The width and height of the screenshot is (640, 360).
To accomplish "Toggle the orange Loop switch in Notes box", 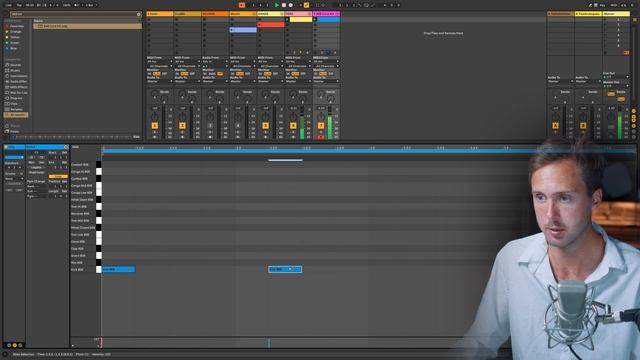I will pyautogui.click(x=58, y=176).
